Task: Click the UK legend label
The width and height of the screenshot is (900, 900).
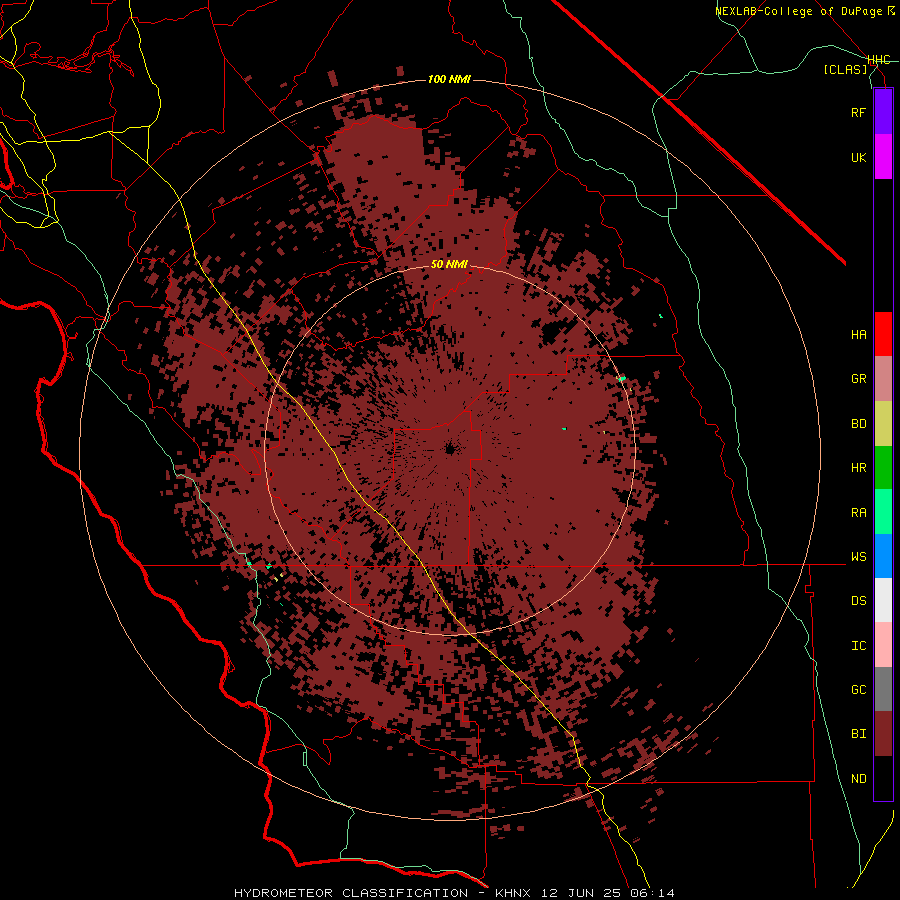Action: click(859, 157)
